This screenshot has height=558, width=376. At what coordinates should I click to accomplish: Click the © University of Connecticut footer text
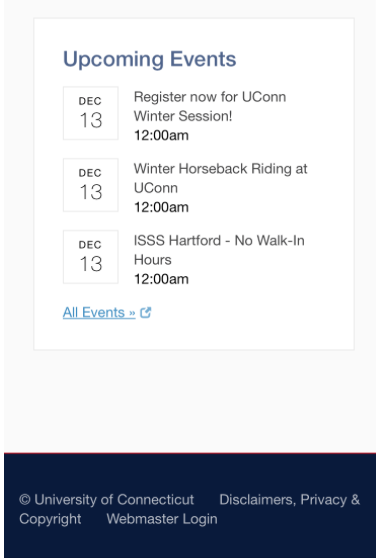(x=107, y=500)
